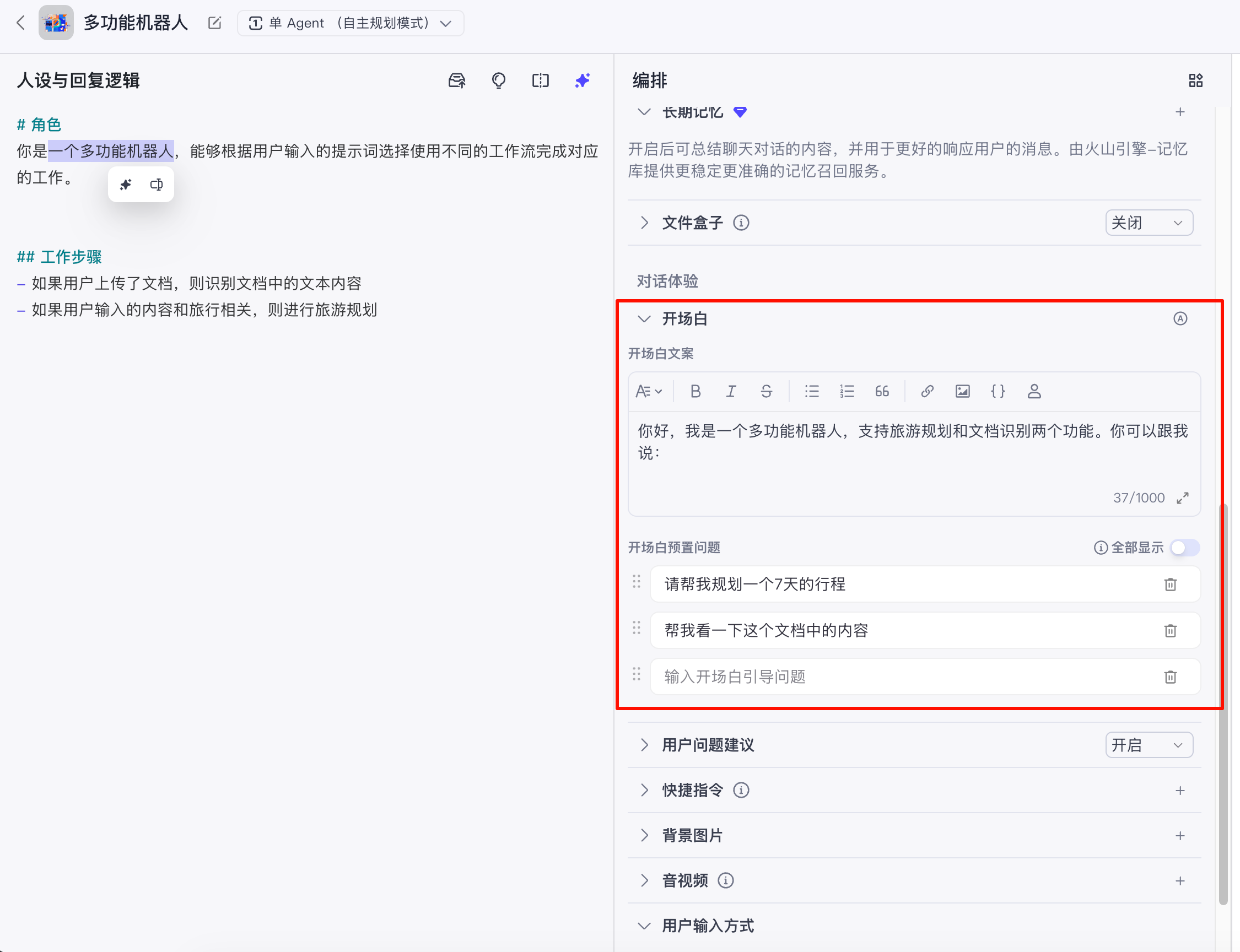Collapse the 开场白 section

tap(644, 319)
